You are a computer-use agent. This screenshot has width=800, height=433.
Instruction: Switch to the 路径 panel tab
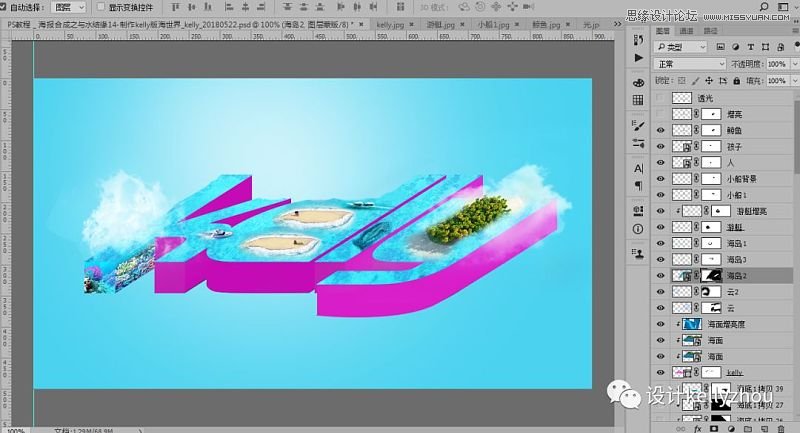pyautogui.click(x=710, y=31)
